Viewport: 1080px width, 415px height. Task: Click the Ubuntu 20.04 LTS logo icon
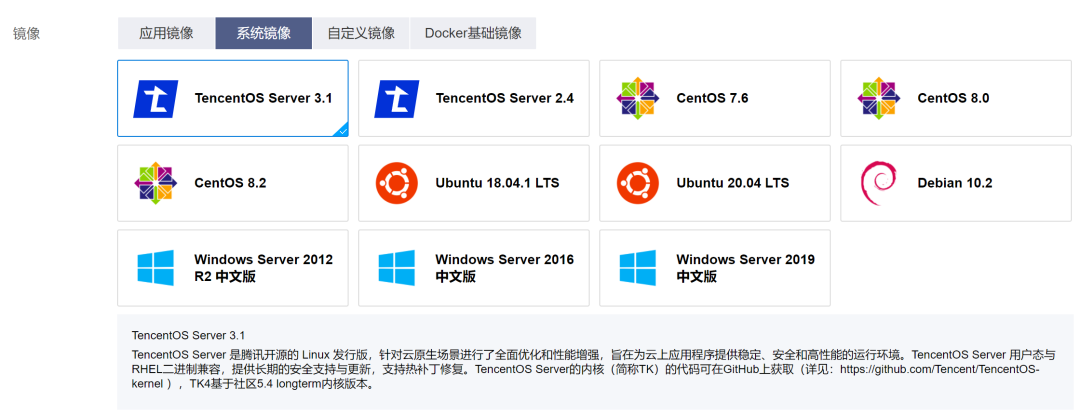pos(638,183)
